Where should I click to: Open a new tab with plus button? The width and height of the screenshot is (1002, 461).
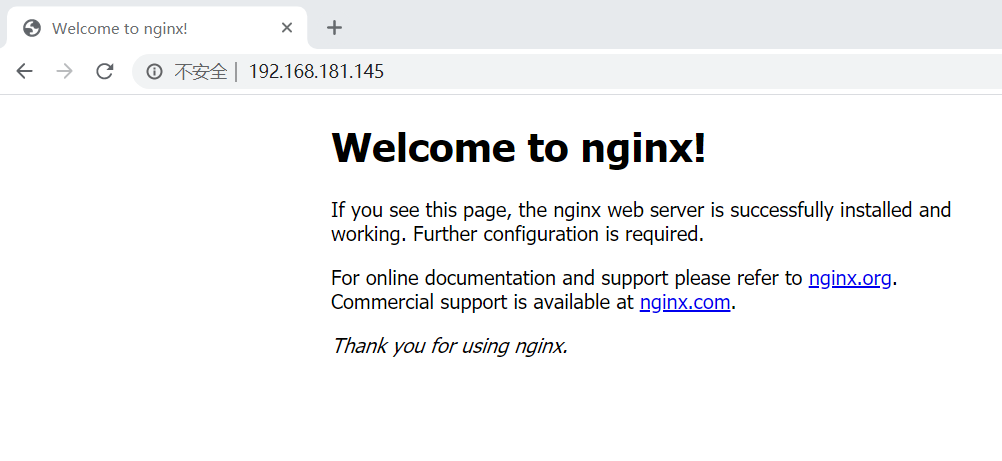(334, 27)
